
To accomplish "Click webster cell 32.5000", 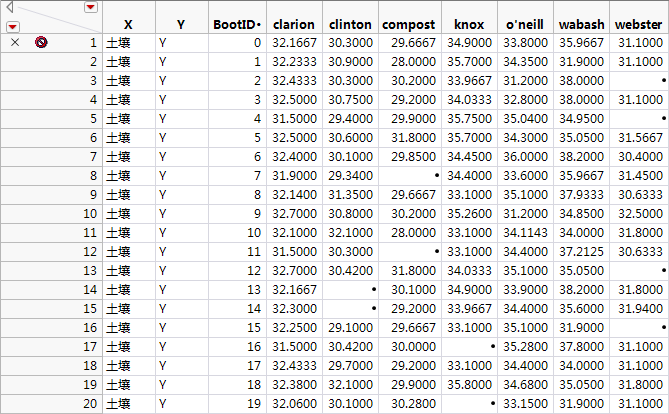I will pos(640,213).
